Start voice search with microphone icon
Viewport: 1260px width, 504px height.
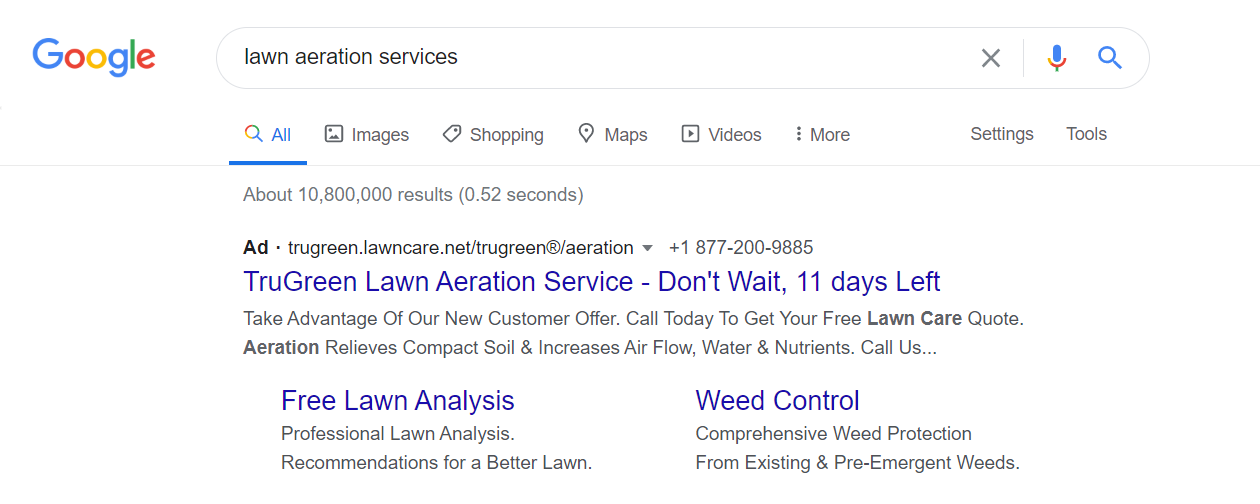(1057, 58)
